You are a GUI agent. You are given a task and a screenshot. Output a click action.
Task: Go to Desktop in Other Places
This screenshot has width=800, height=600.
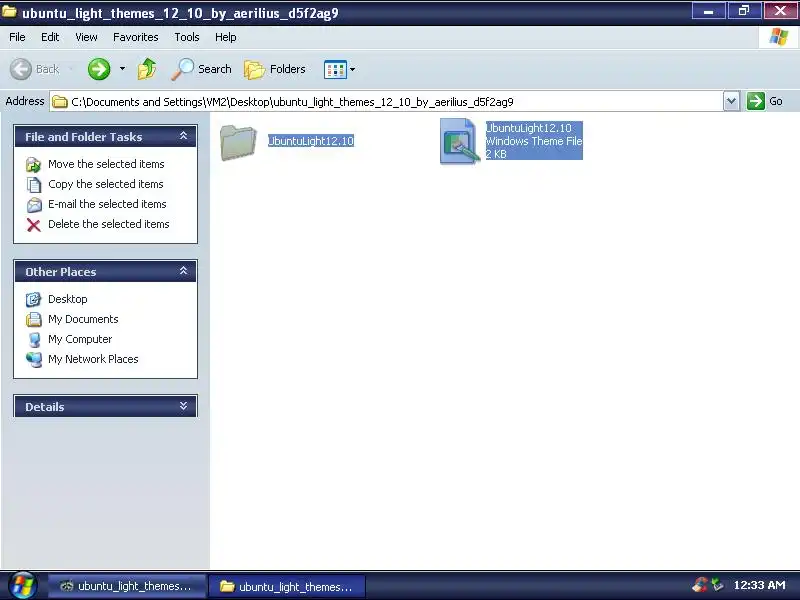click(x=67, y=299)
